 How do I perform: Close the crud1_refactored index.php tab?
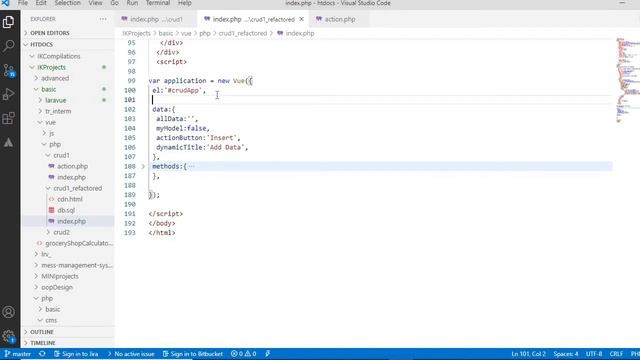tap(301, 19)
